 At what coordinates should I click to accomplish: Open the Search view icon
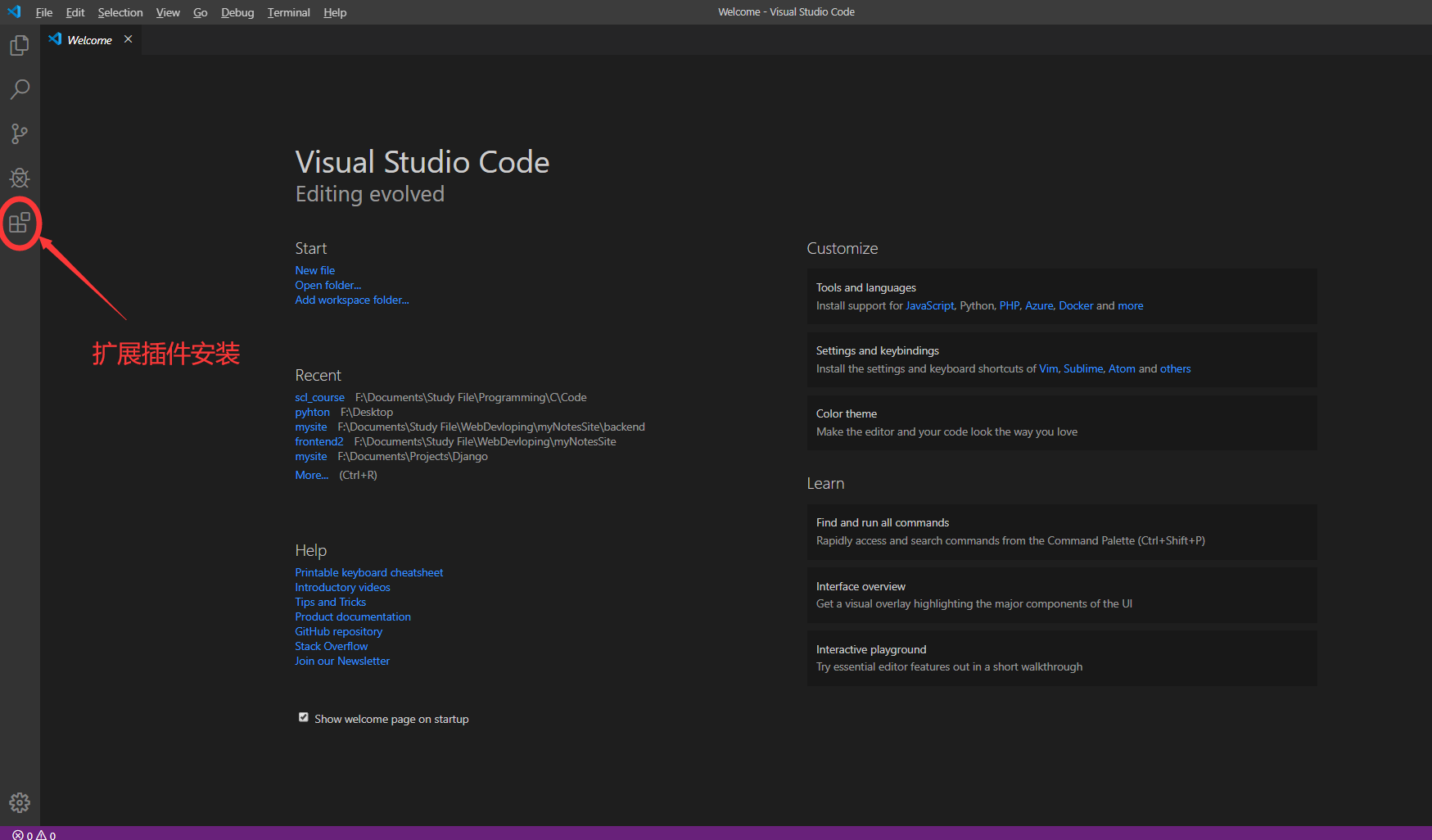tap(20, 89)
